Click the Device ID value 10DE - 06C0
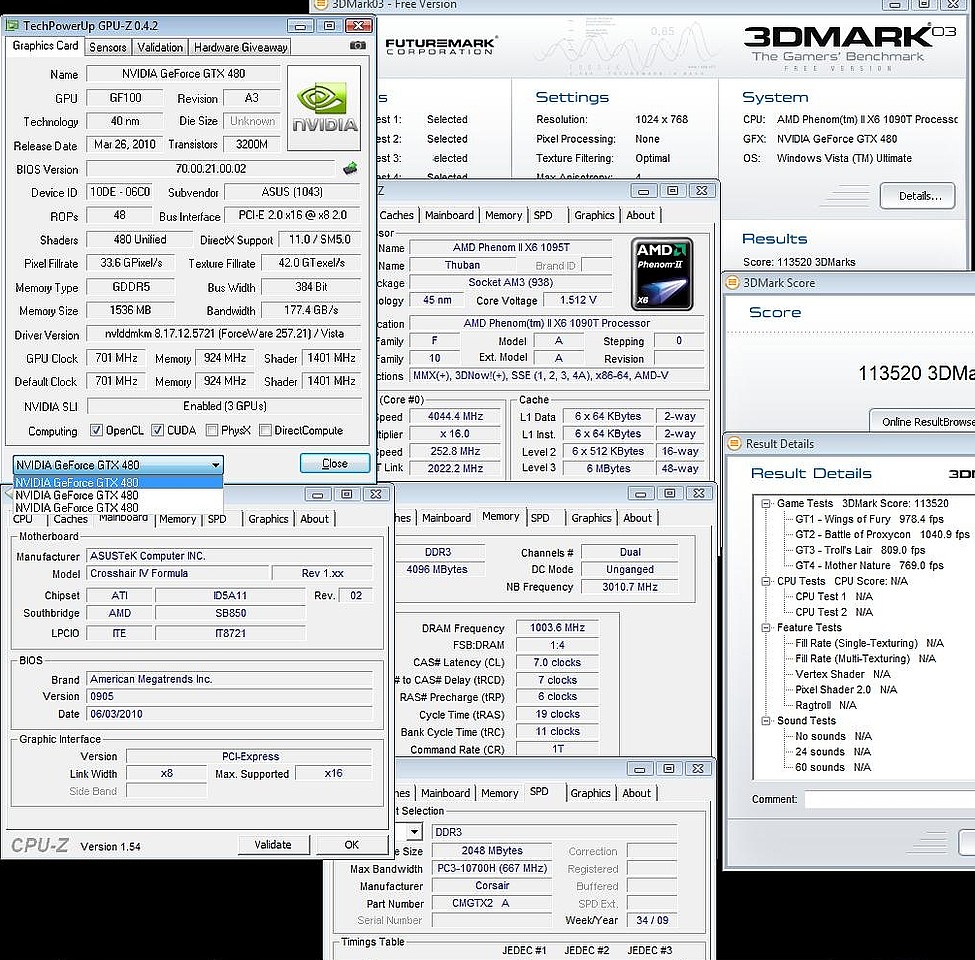Image resolution: width=975 pixels, height=960 pixels. coord(120,192)
